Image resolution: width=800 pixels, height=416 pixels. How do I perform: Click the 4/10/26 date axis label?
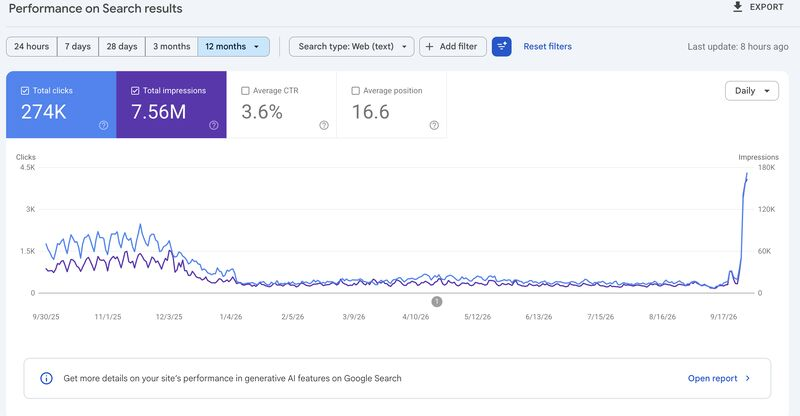point(416,317)
